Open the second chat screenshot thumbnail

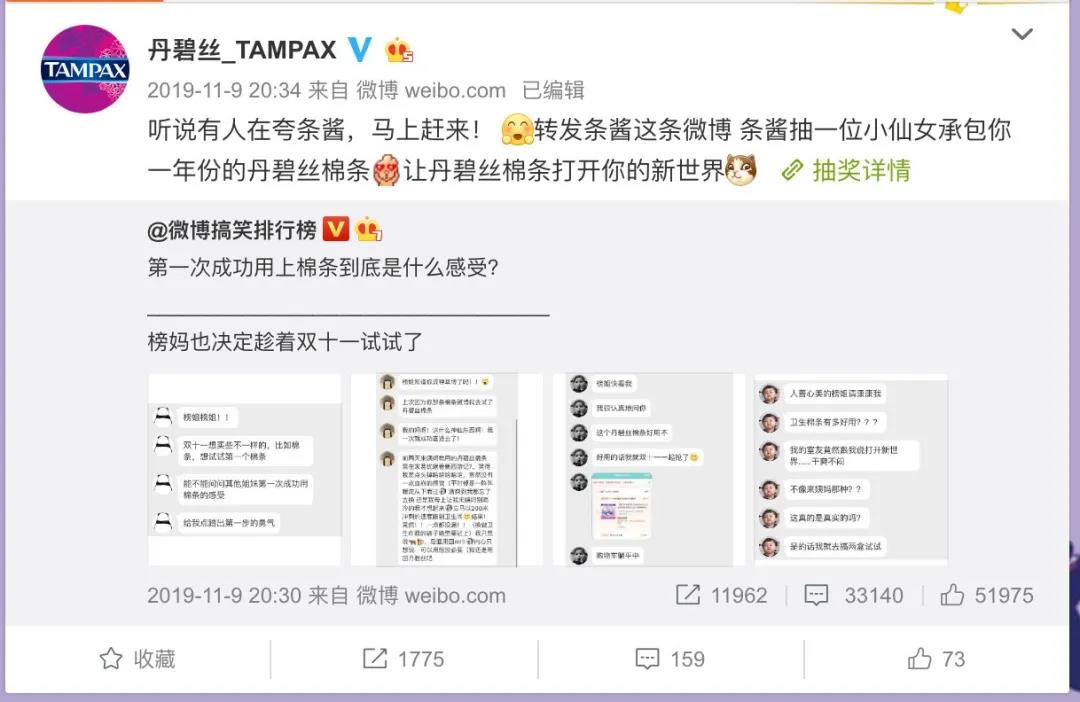tap(447, 470)
